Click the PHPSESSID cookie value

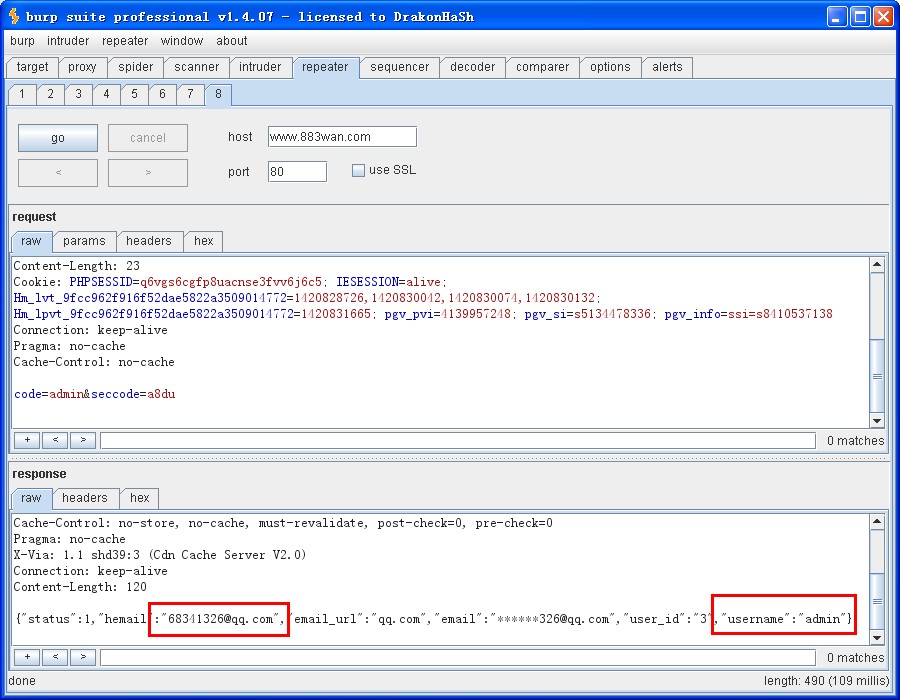click(231, 282)
